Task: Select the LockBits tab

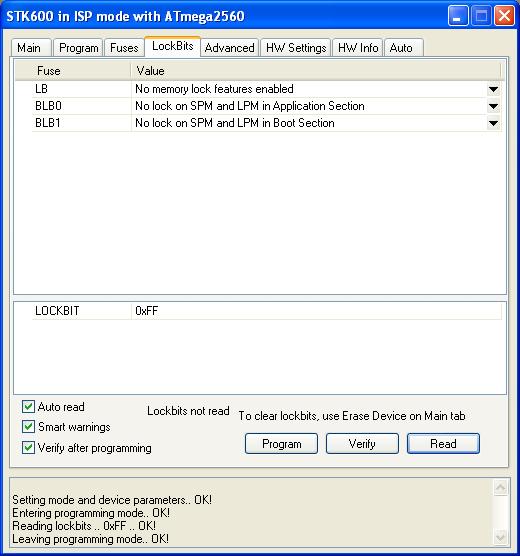Action: [x=172, y=46]
